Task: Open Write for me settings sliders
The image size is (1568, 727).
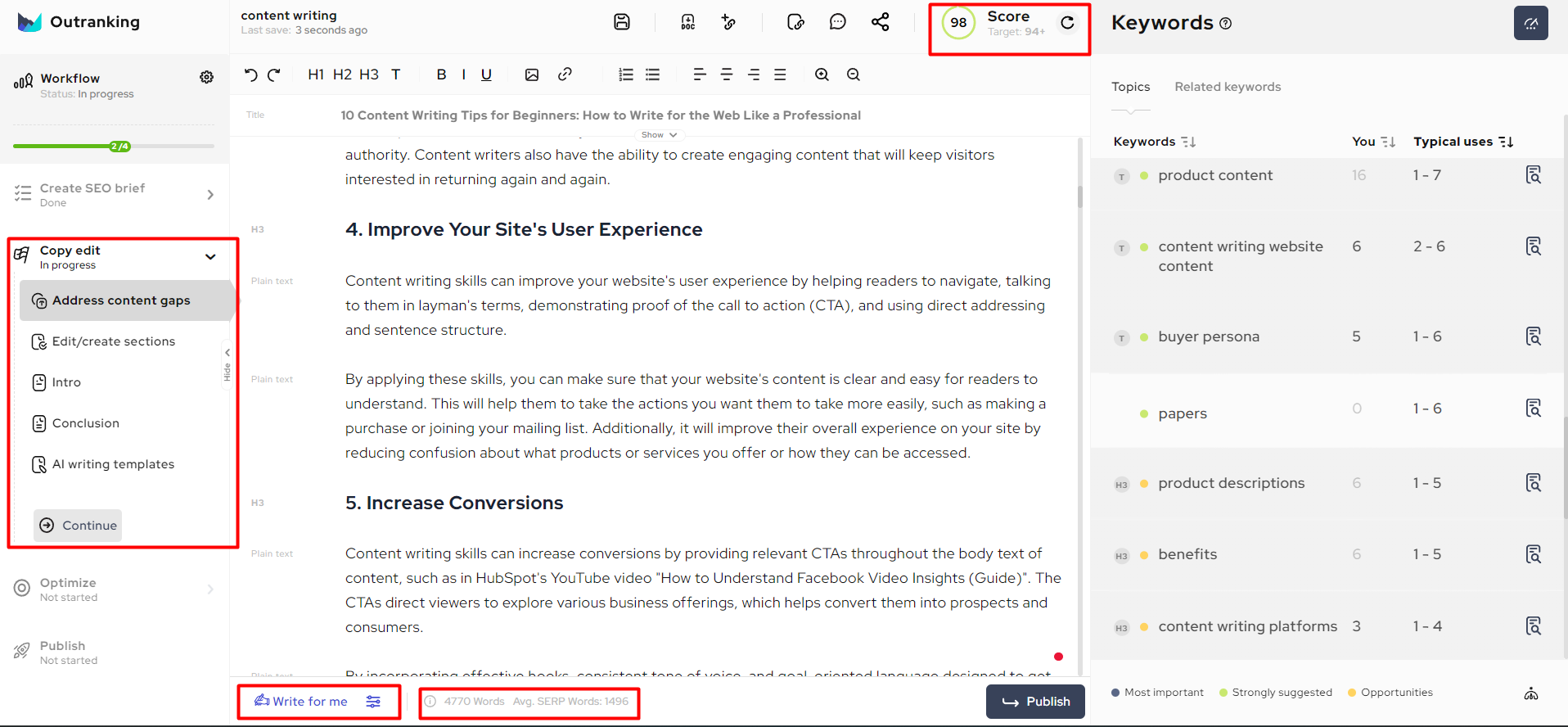Action: click(373, 702)
